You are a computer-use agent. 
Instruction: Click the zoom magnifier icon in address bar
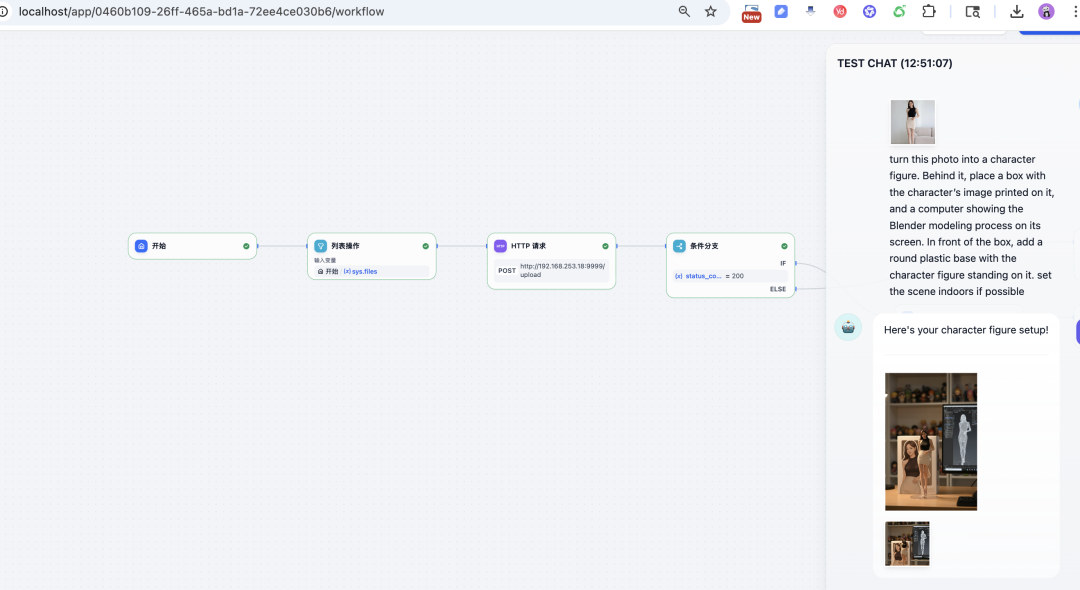(682, 11)
